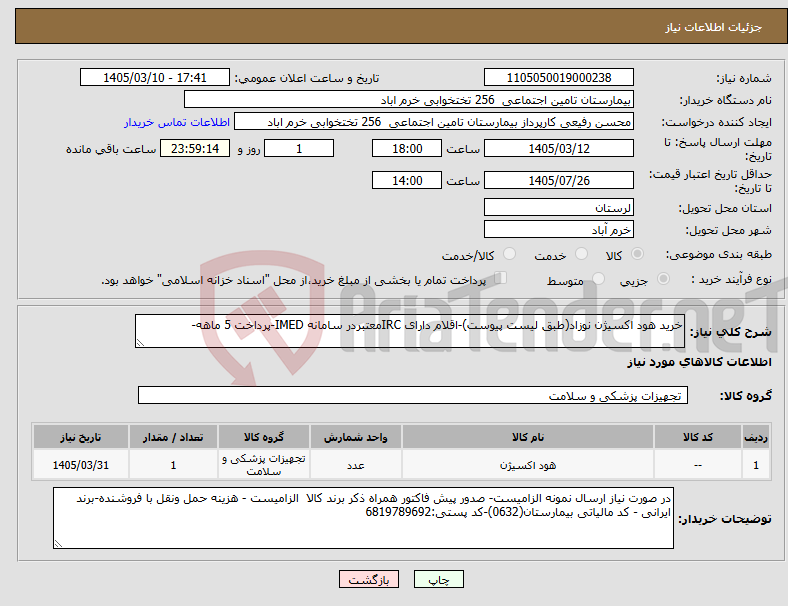Click the announcement date field 1405/03/10 - 17:41

point(155,77)
